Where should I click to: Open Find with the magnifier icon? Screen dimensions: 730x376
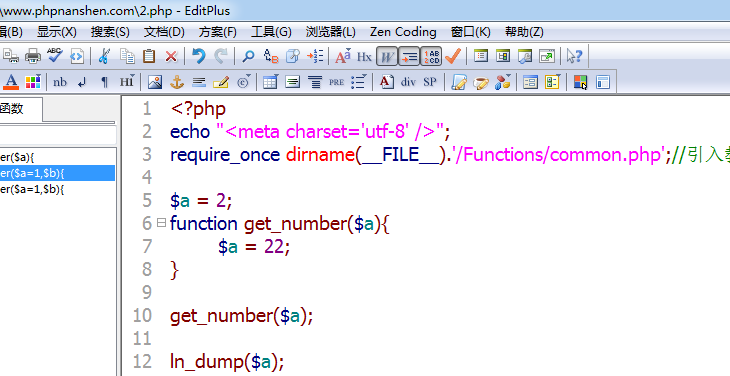pyautogui.click(x=248, y=56)
